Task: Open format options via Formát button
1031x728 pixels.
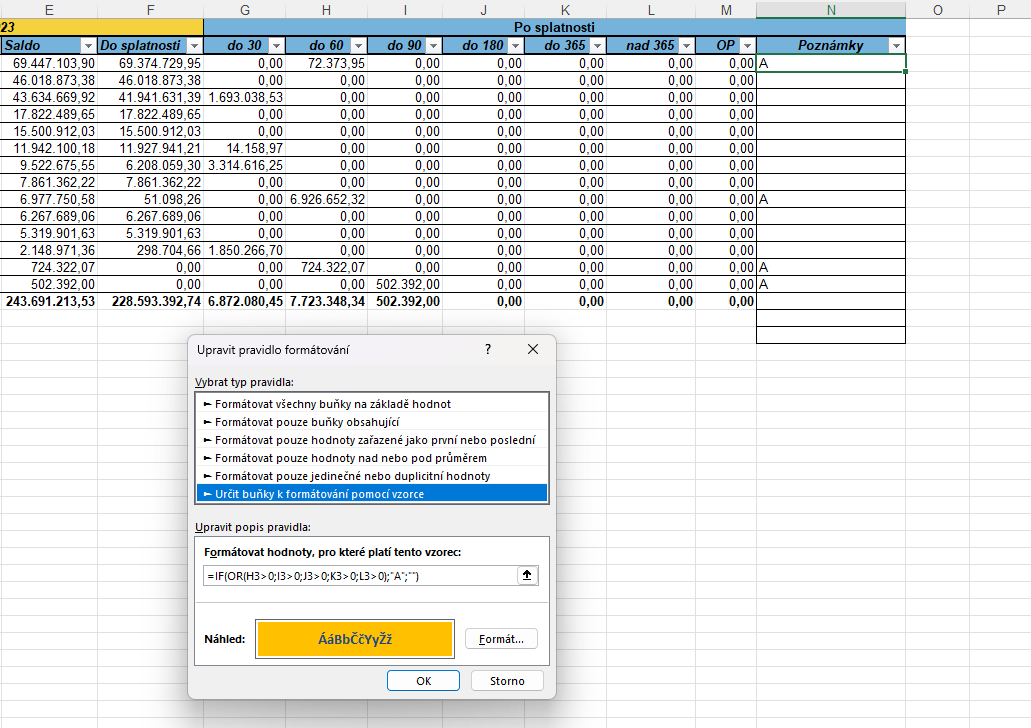Action: (x=500, y=640)
